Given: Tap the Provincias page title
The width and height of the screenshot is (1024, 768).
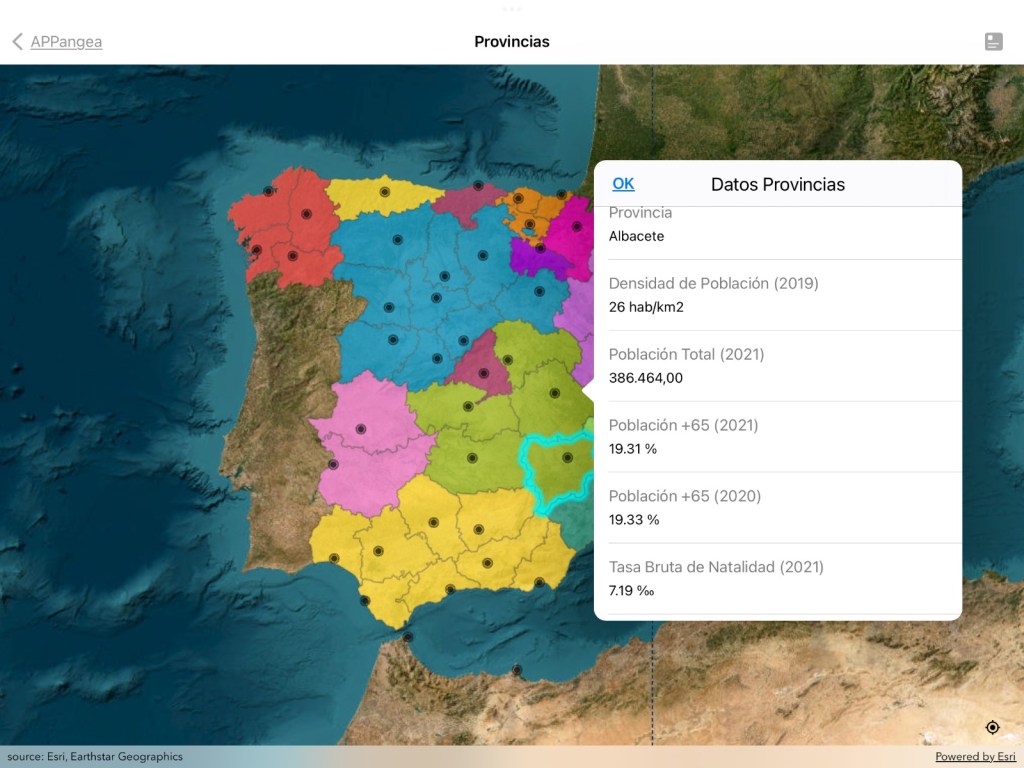Looking at the screenshot, I should coord(512,42).
